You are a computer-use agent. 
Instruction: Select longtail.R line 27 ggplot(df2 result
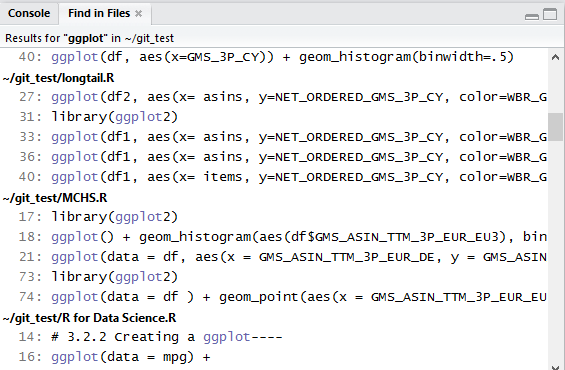point(274,97)
